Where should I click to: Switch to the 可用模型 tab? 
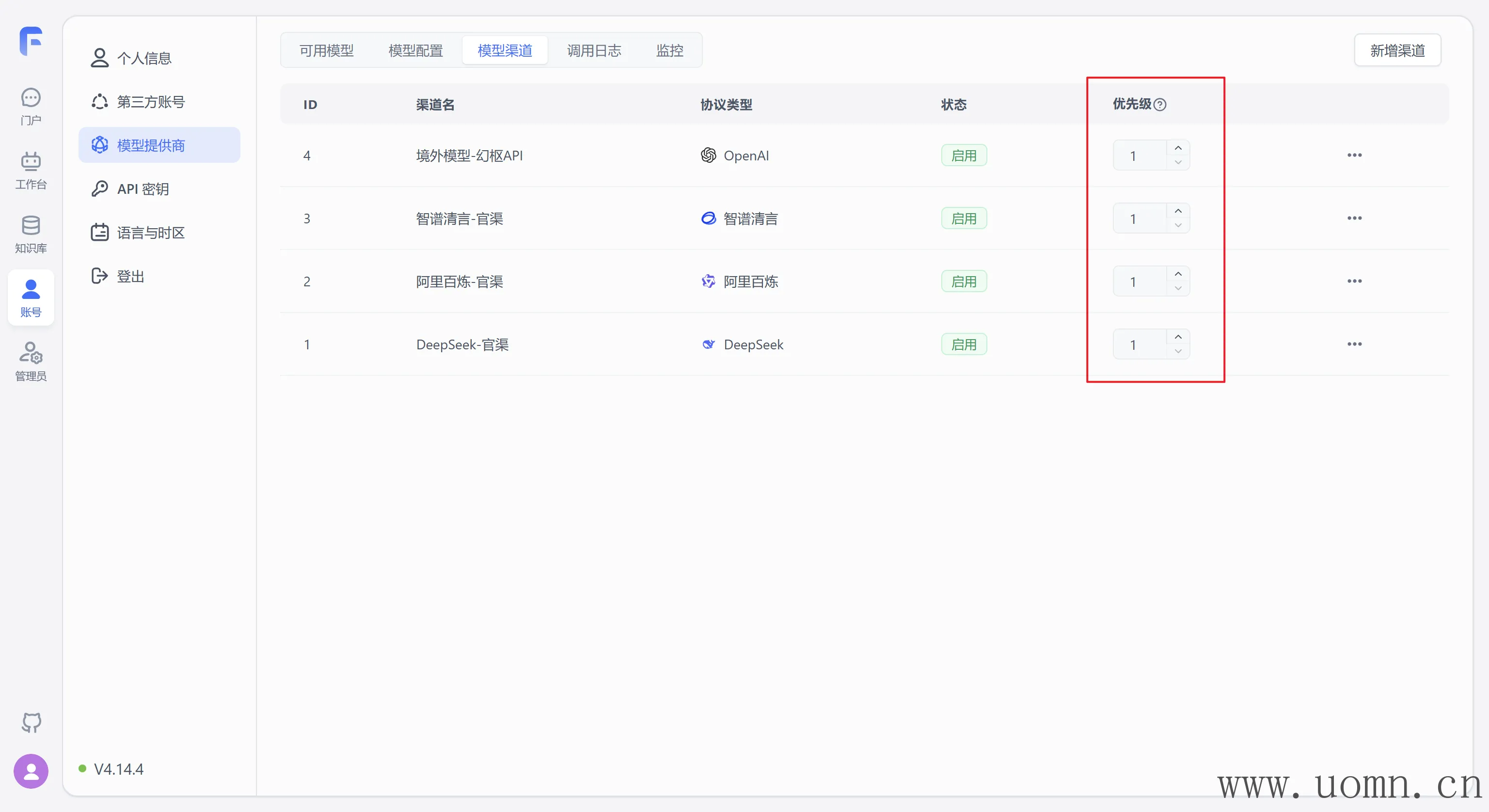pos(326,51)
